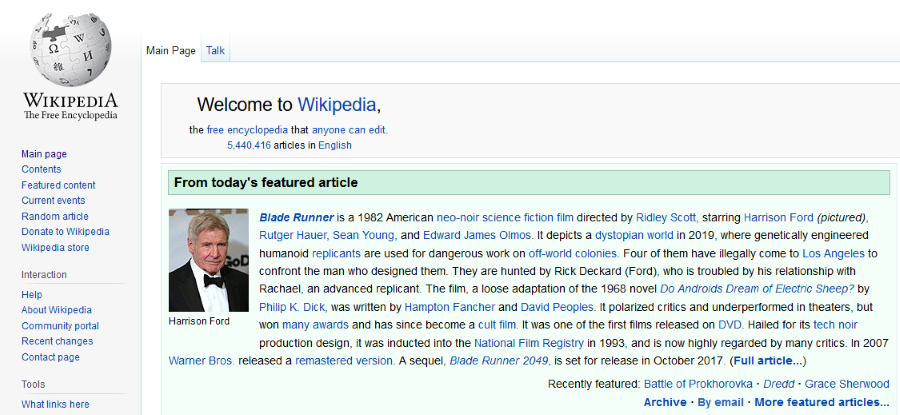Open the Ridley Scott link
The image size is (900, 415).
666,218
